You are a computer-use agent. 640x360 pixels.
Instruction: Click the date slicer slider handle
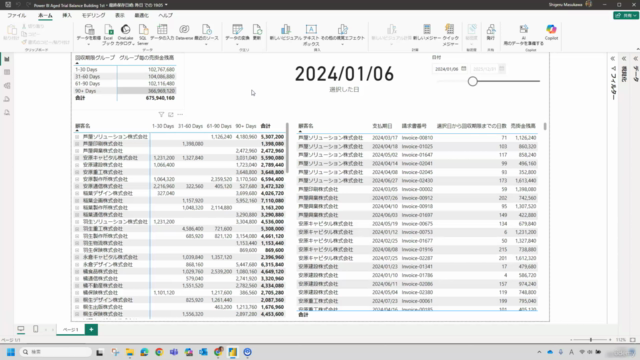tap(473, 81)
